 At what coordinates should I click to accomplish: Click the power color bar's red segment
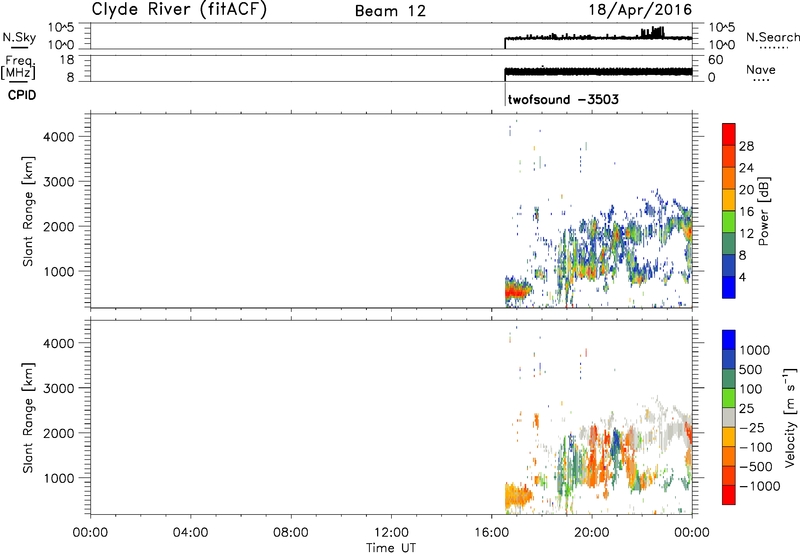click(729, 134)
